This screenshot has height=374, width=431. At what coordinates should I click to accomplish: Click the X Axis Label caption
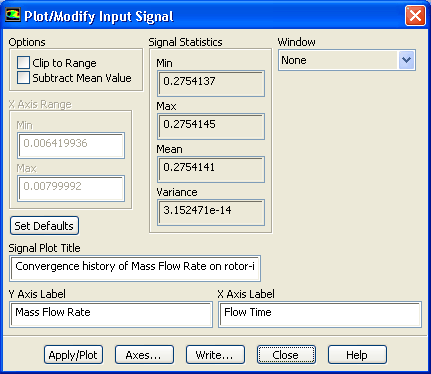pyautogui.click(x=246, y=294)
